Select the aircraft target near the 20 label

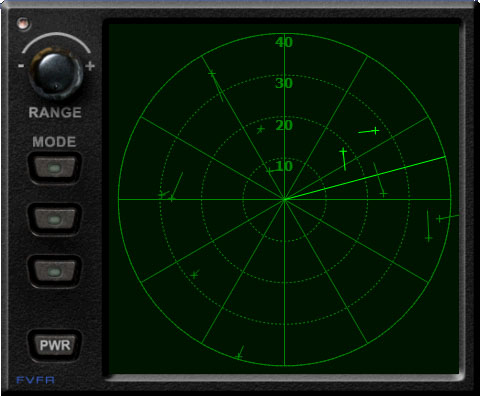(260, 129)
